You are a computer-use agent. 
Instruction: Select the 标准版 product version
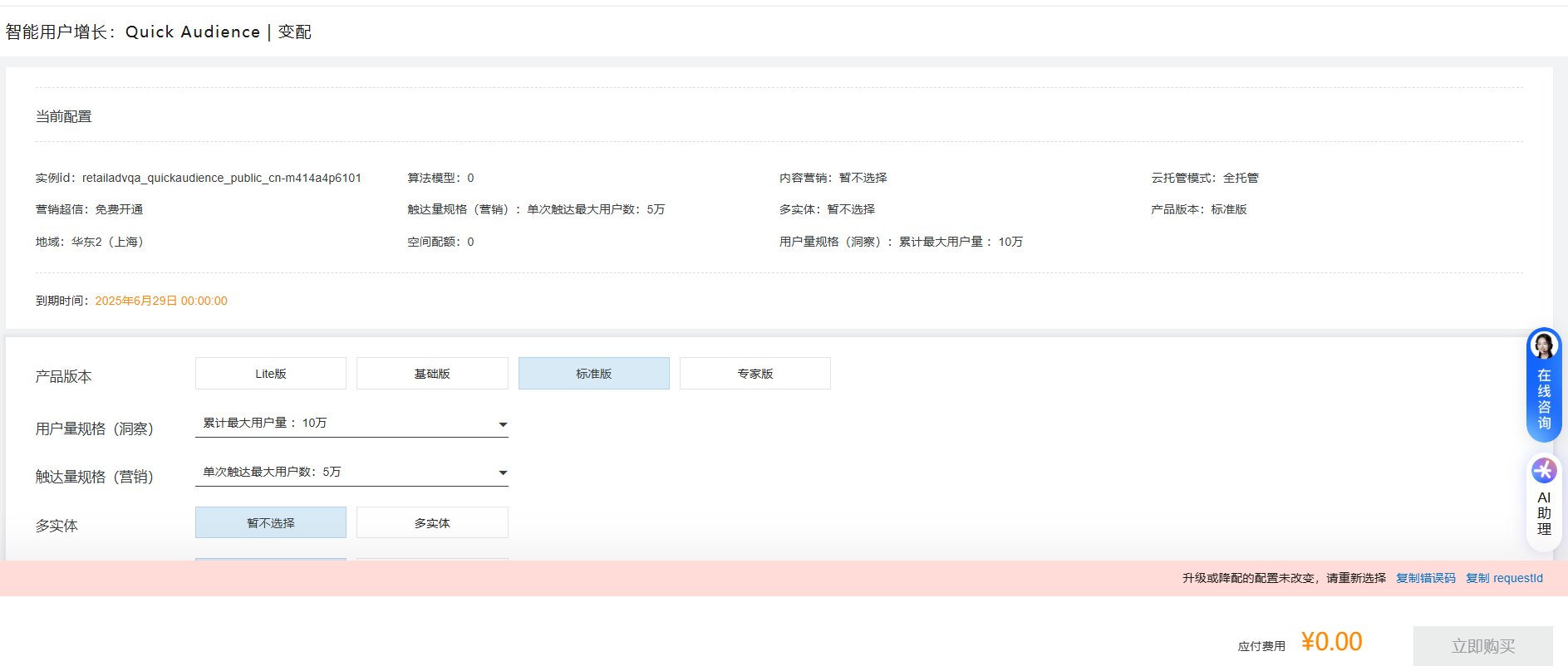pos(594,374)
